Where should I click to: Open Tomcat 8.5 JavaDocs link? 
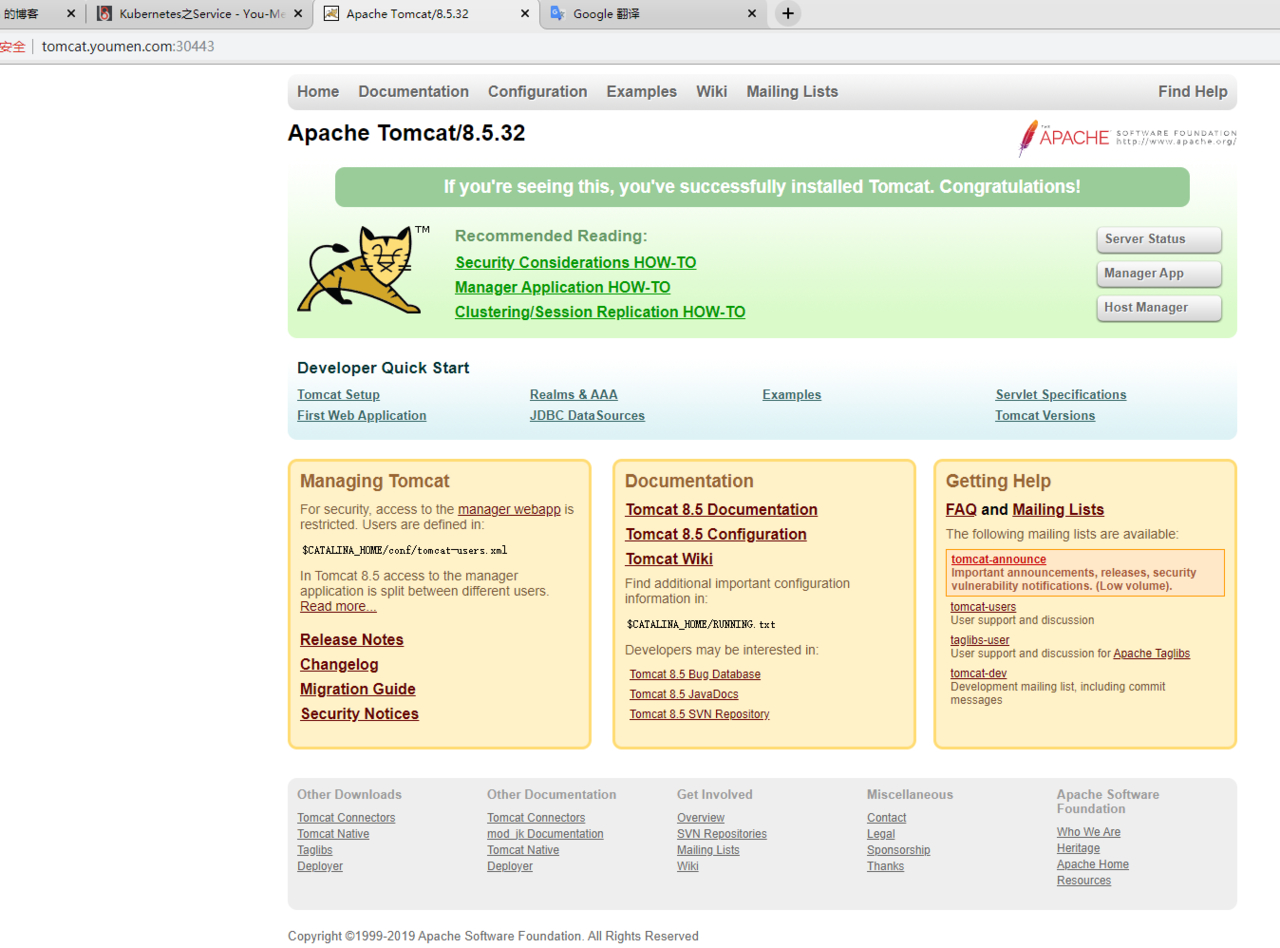click(x=684, y=695)
